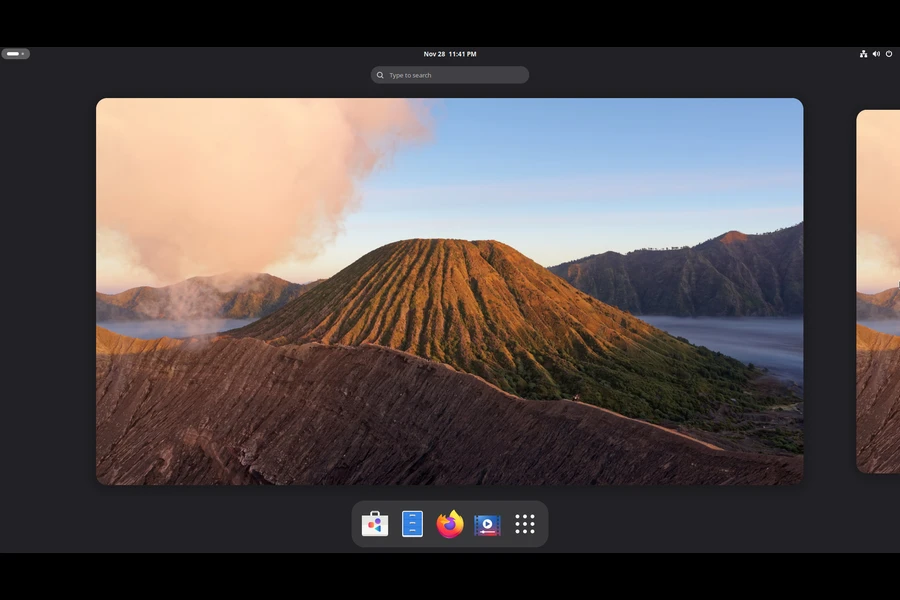Click the volume icon in the top bar
900x600 pixels.
click(x=876, y=53)
